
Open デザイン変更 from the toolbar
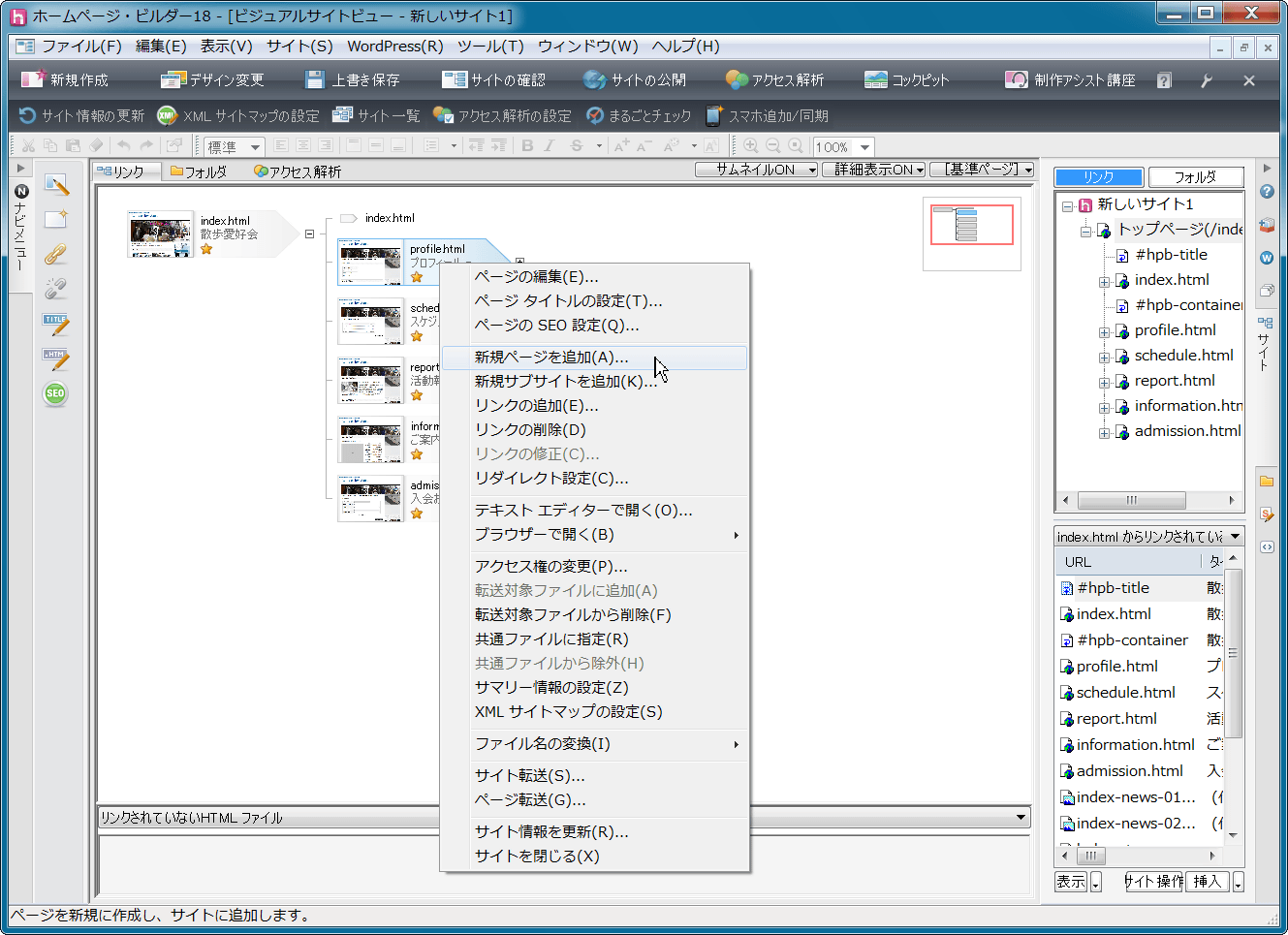click(212, 80)
